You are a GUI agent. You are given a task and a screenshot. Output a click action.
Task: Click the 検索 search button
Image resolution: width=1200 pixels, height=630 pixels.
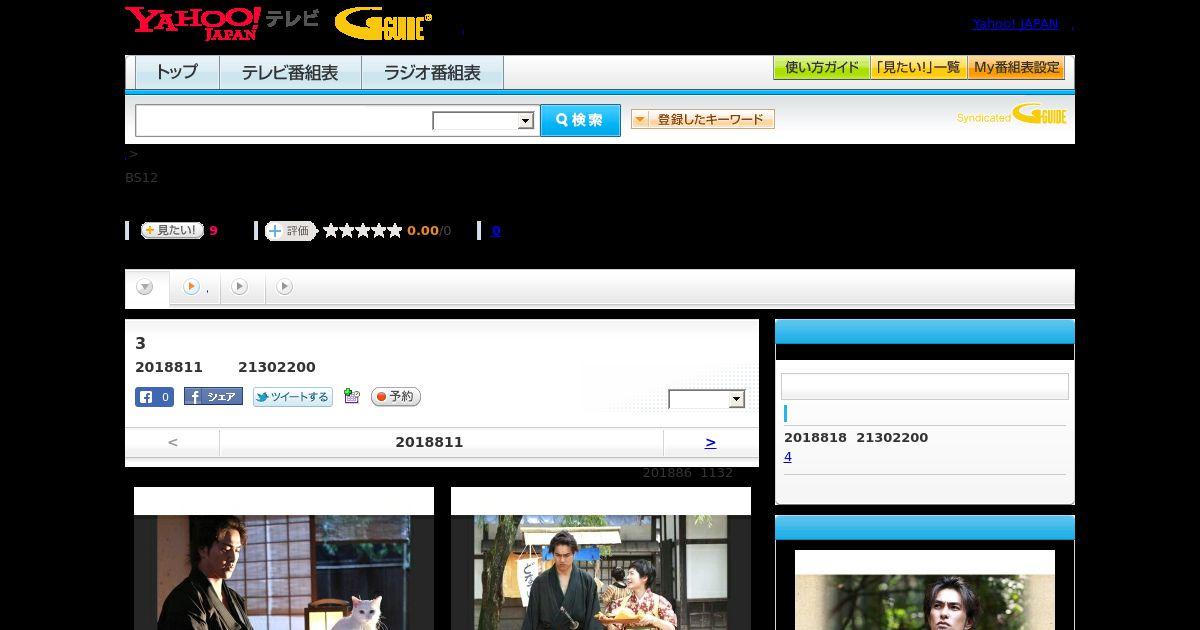click(x=580, y=120)
